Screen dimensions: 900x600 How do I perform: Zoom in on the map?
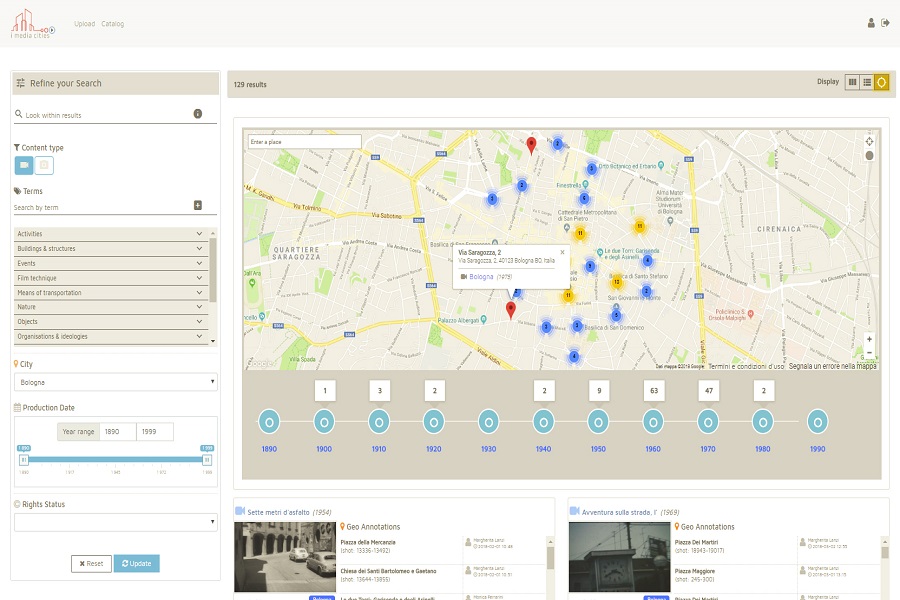869,339
